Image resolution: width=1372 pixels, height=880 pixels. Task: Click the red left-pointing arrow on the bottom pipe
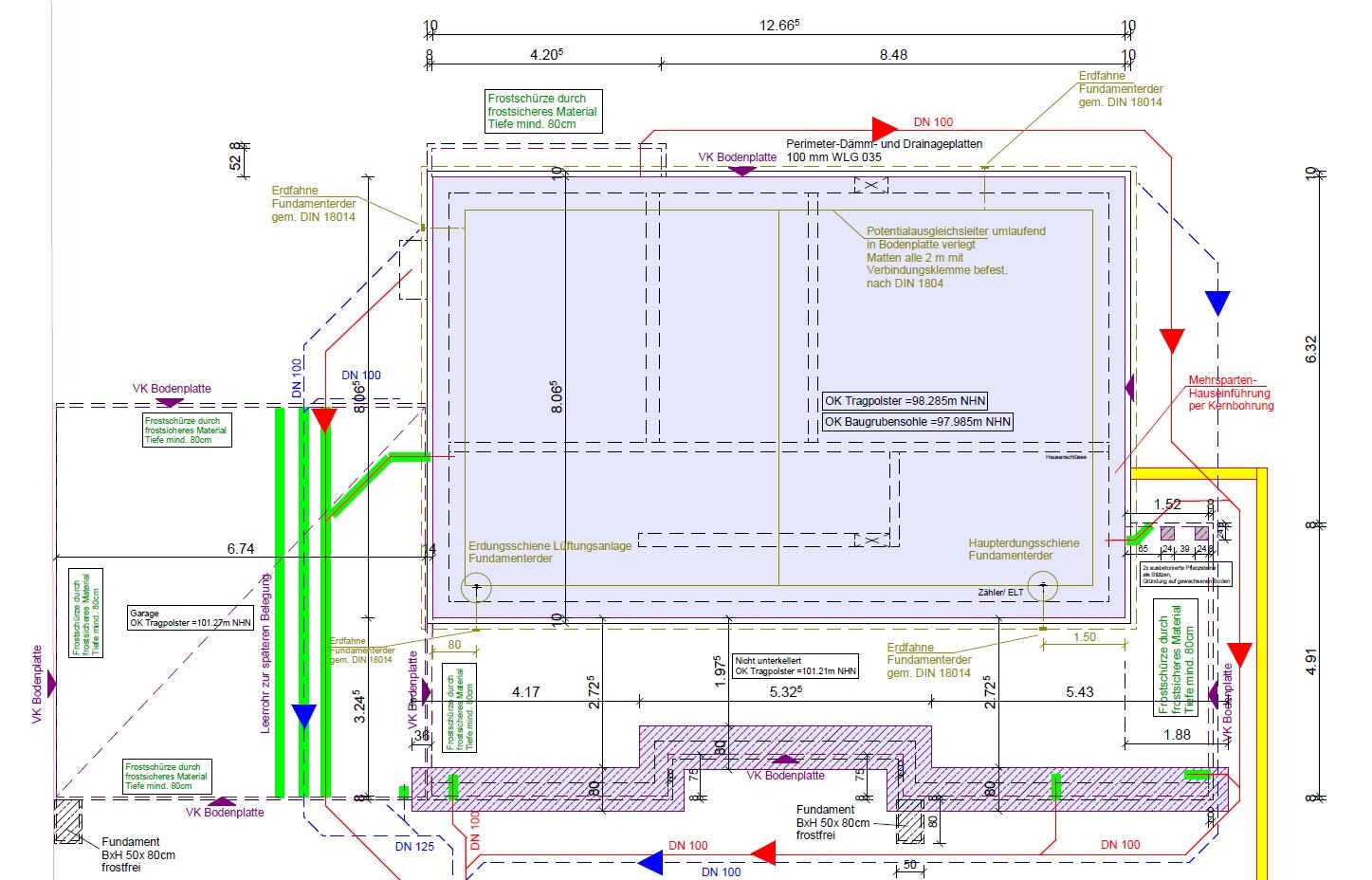(x=764, y=852)
